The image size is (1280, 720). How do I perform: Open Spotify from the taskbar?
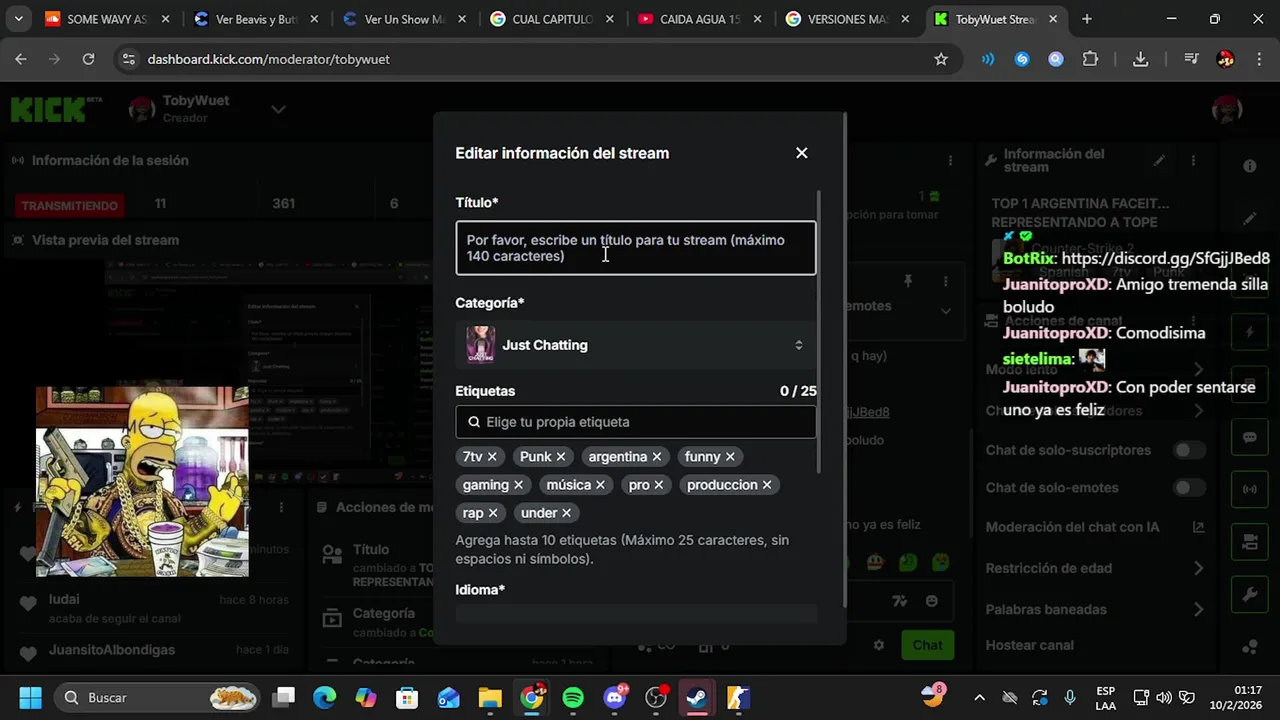573,698
